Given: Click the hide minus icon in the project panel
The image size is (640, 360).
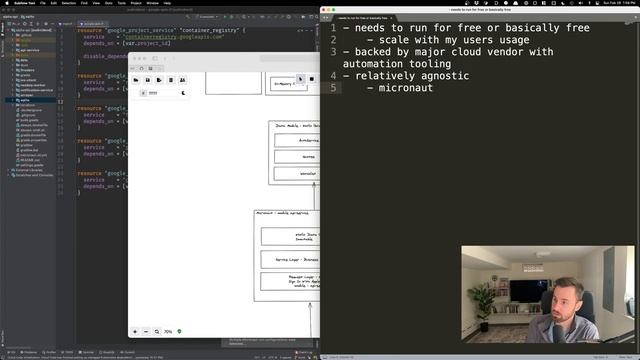Looking at the screenshot, I should click(52, 24).
